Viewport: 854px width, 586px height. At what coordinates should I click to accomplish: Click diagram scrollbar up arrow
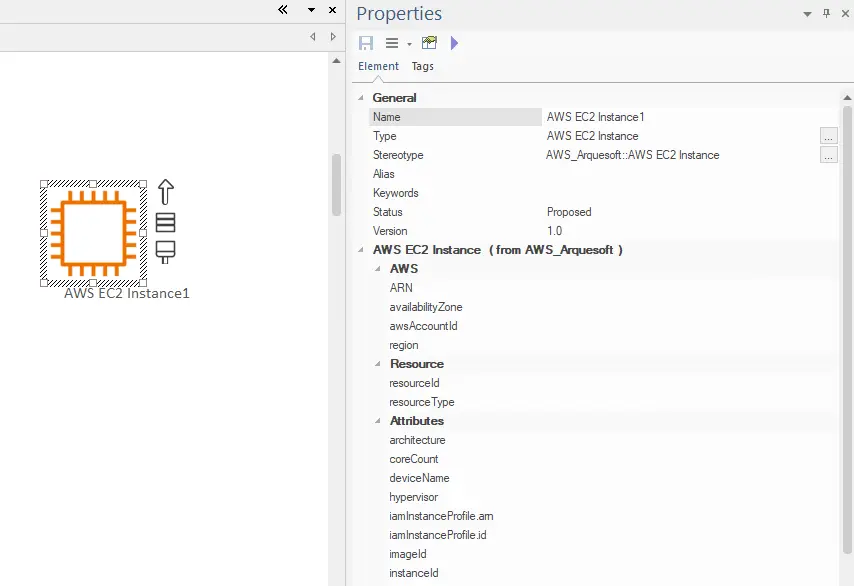[337, 61]
